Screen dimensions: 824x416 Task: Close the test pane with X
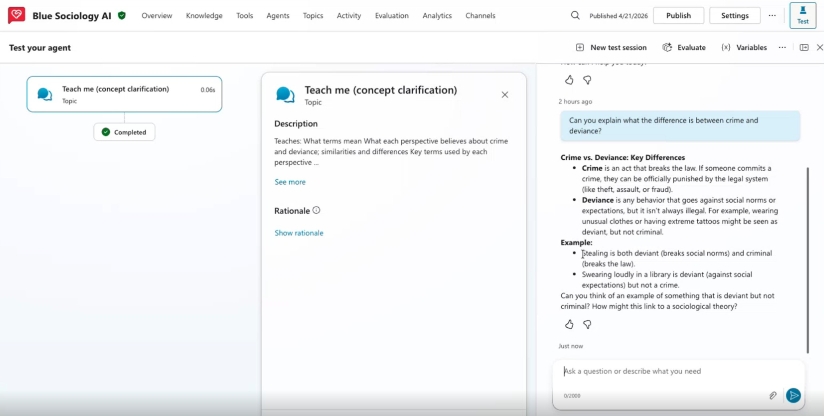(x=819, y=47)
